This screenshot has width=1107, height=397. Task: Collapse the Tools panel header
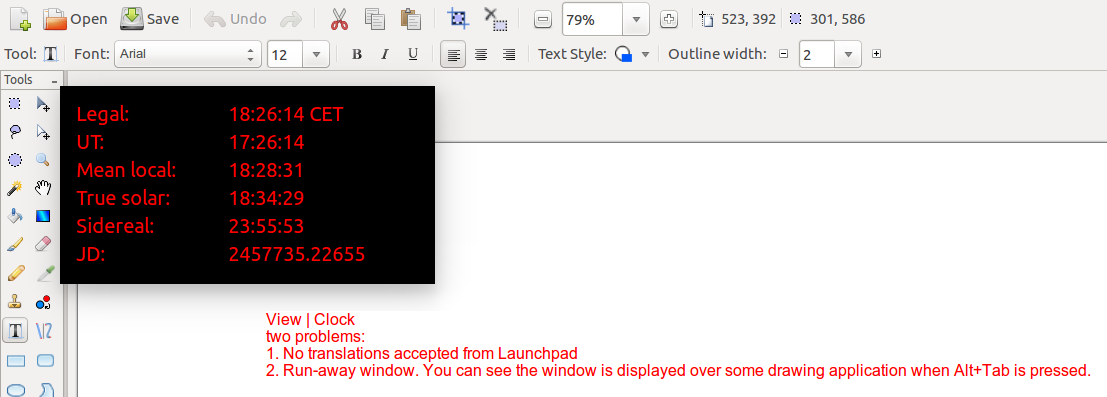click(x=54, y=81)
